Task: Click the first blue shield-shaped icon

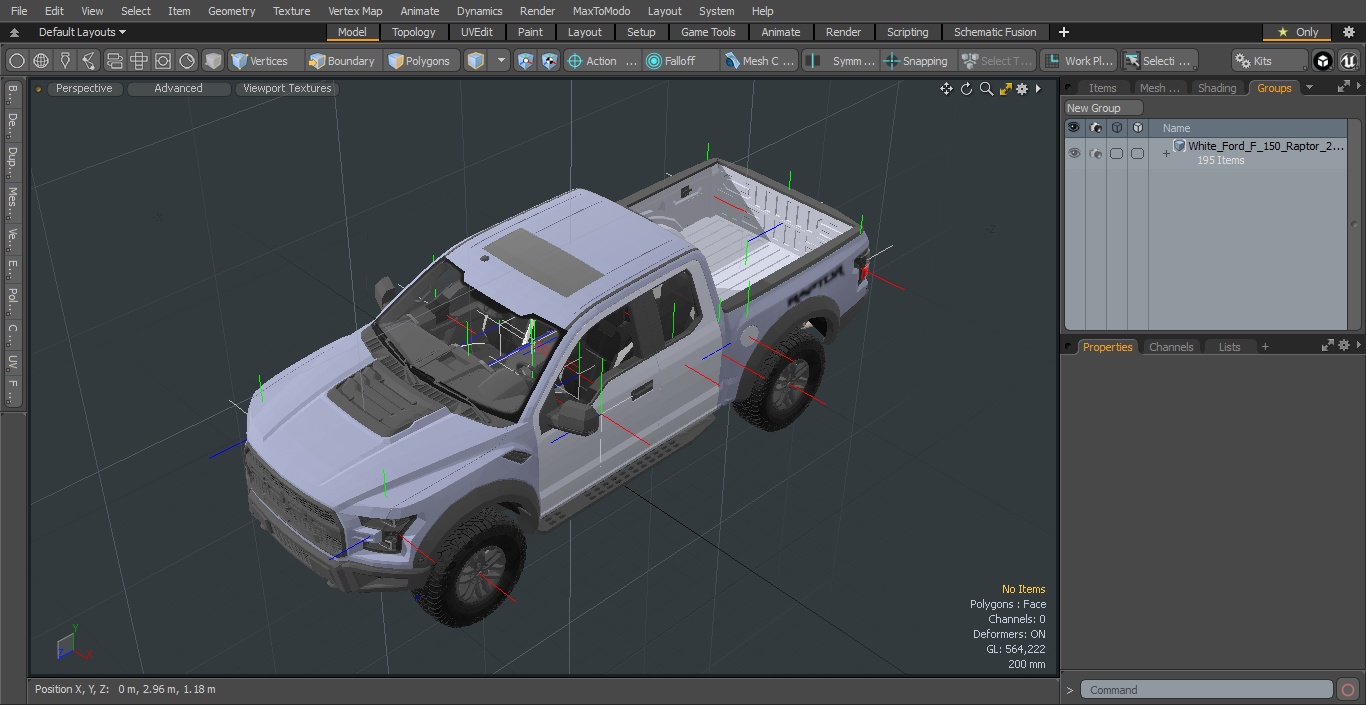Action: [x=526, y=61]
